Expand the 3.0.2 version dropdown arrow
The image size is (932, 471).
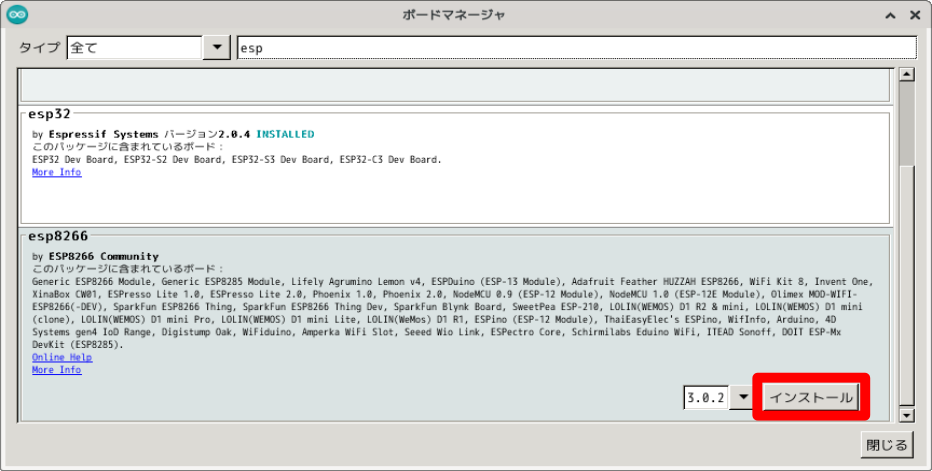point(743,397)
